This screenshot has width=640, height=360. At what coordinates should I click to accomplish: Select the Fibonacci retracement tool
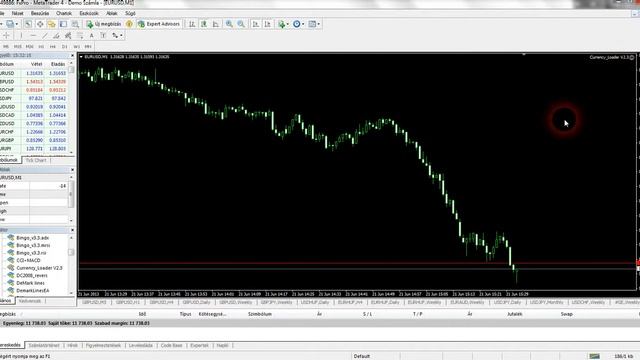[80, 36]
